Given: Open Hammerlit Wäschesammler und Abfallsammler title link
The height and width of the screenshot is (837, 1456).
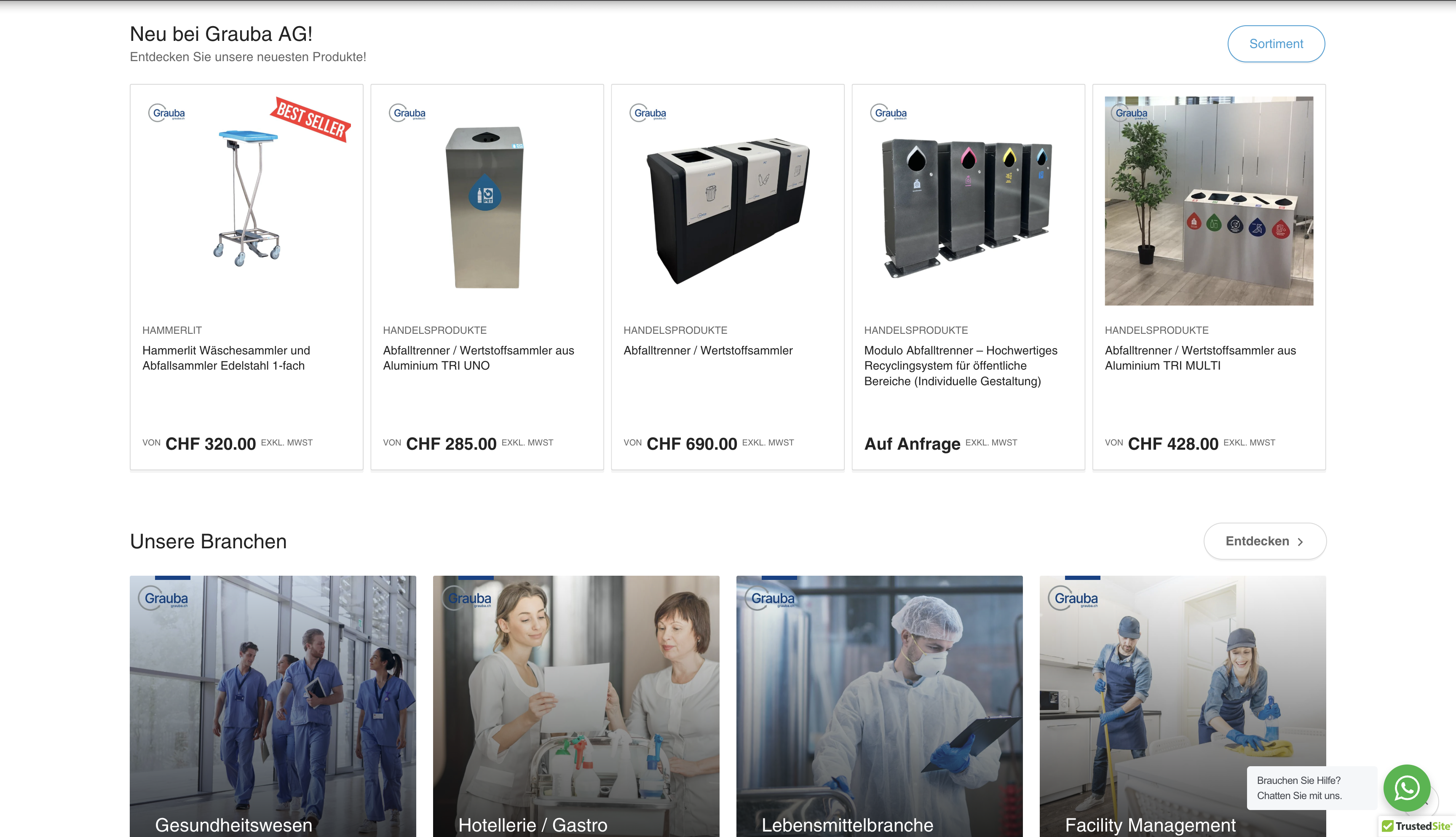Looking at the screenshot, I should pyautogui.click(x=226, y=358).
